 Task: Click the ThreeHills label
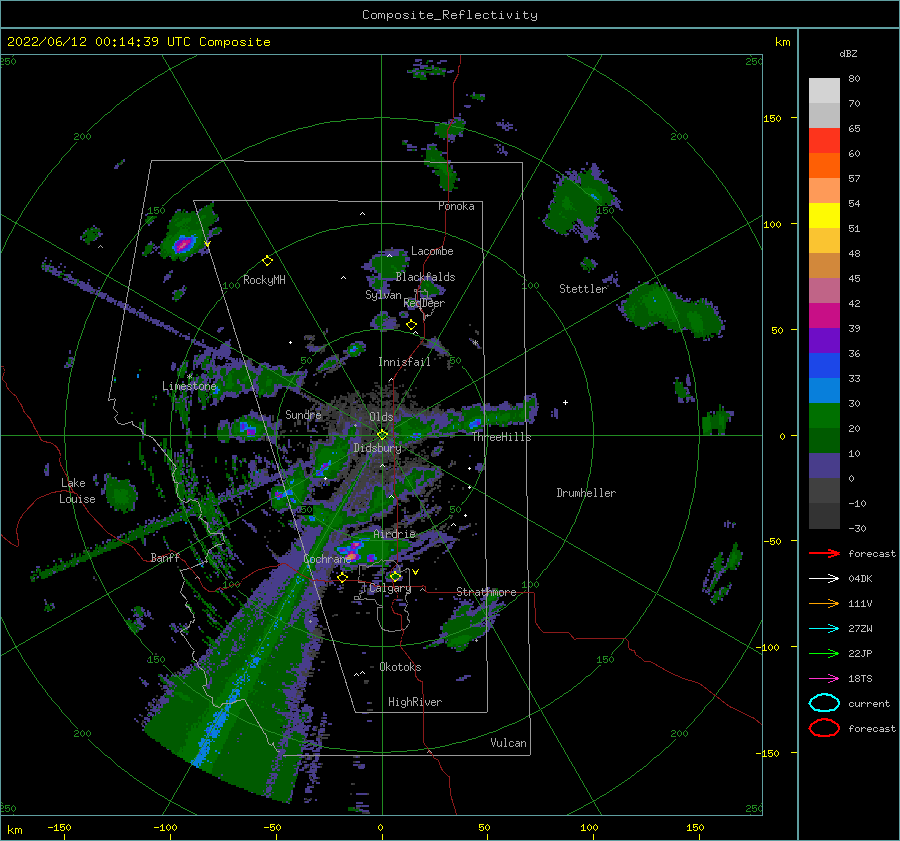pos(502,437)
